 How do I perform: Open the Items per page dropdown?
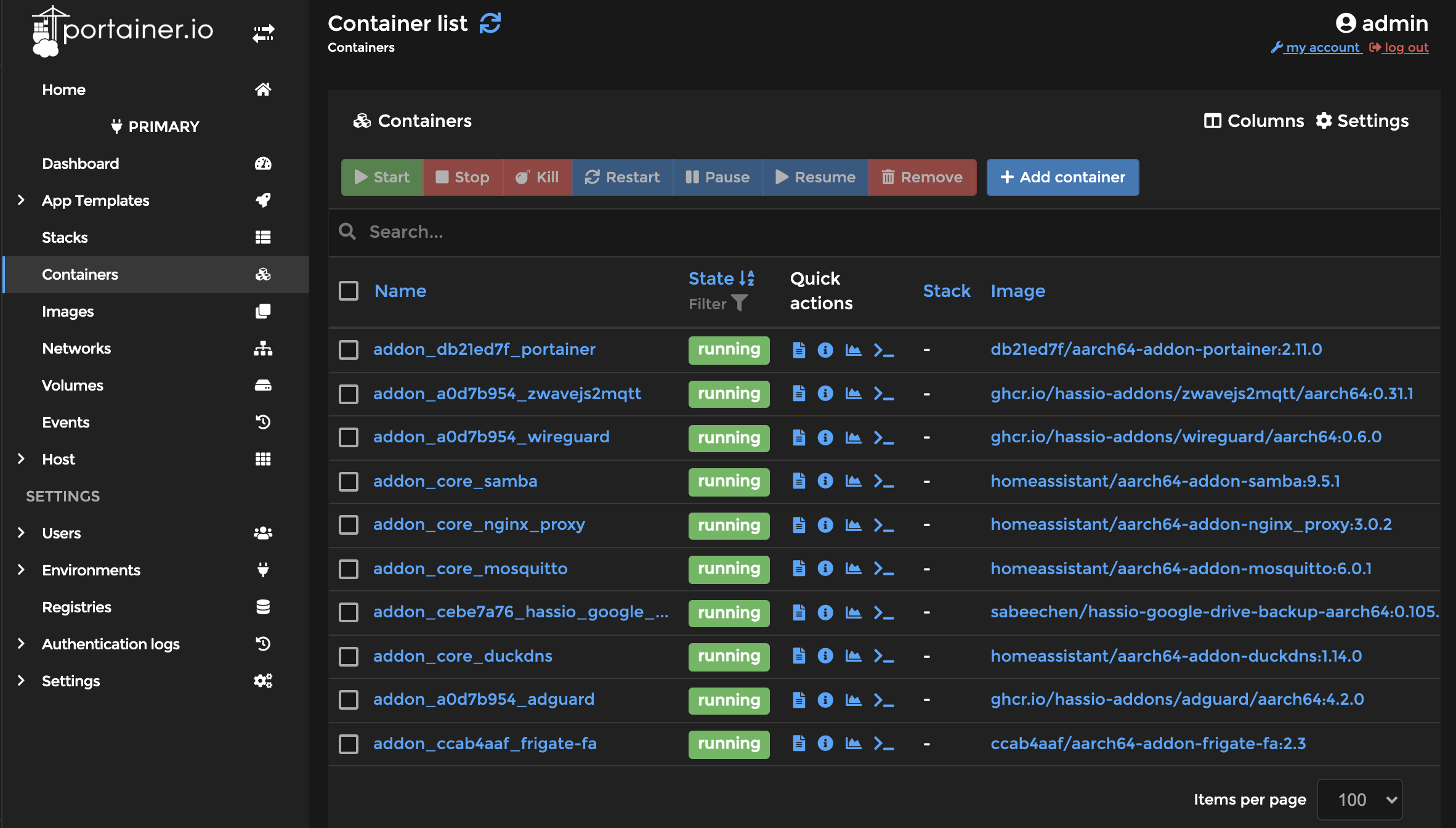(x=1359, y=799)
